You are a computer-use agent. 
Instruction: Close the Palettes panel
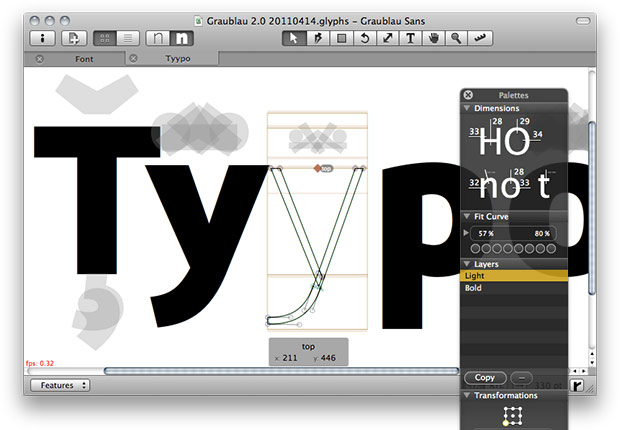(468, 95)
